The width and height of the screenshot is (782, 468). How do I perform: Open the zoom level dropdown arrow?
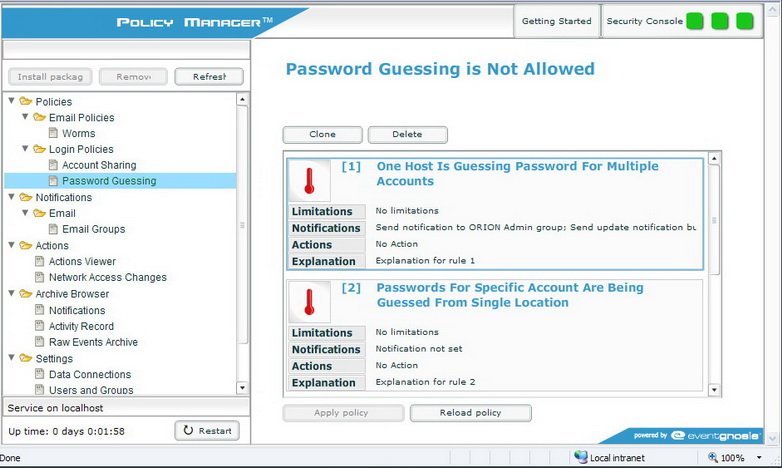point(759,458)
